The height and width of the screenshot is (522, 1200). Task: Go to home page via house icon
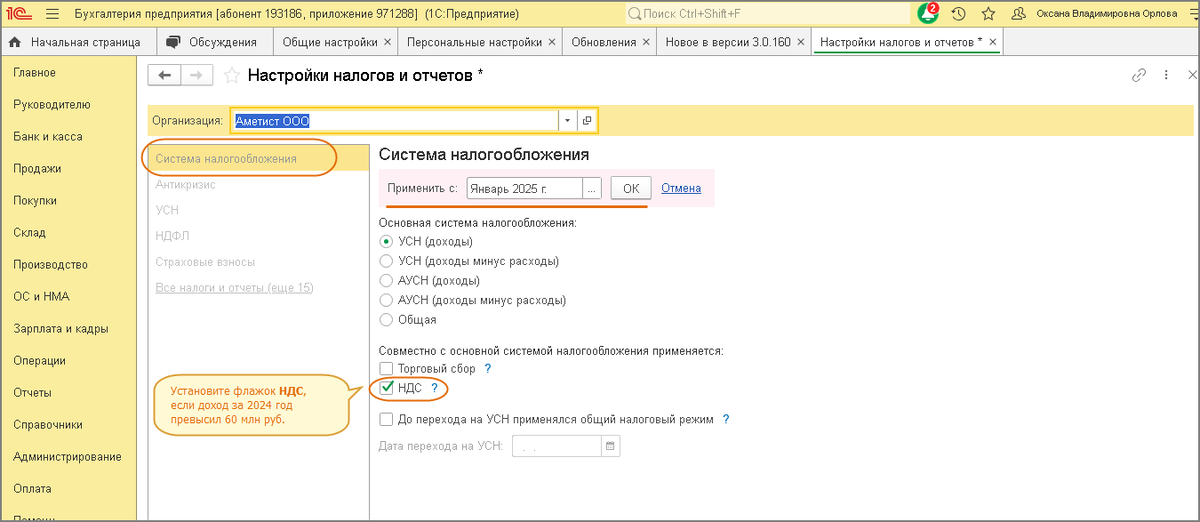[16, 42]
